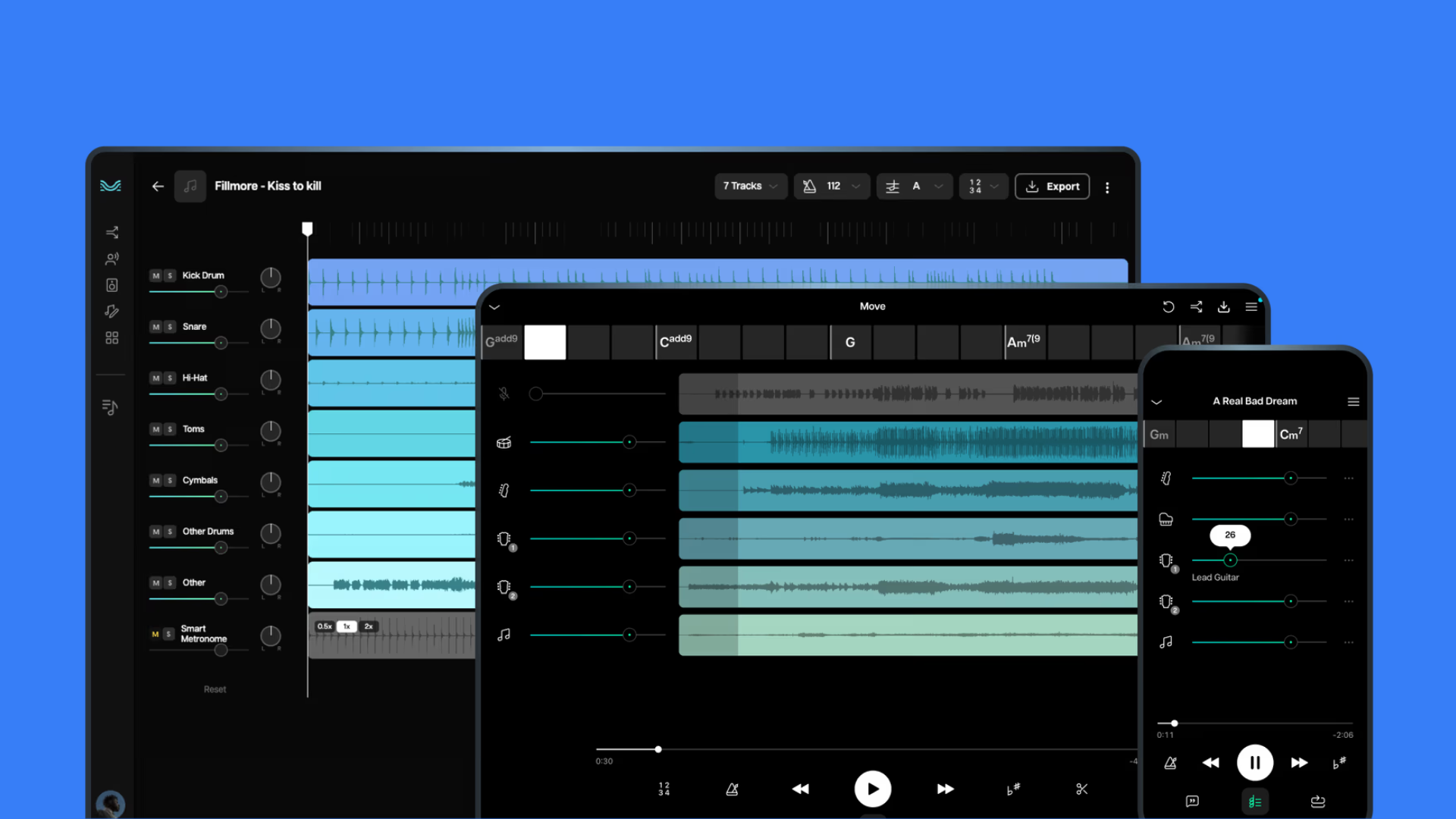Click the bass guitar icon in tablet mixer
Screen dimensions: 1456x819
pyautogui.click(x=504, y=491)
